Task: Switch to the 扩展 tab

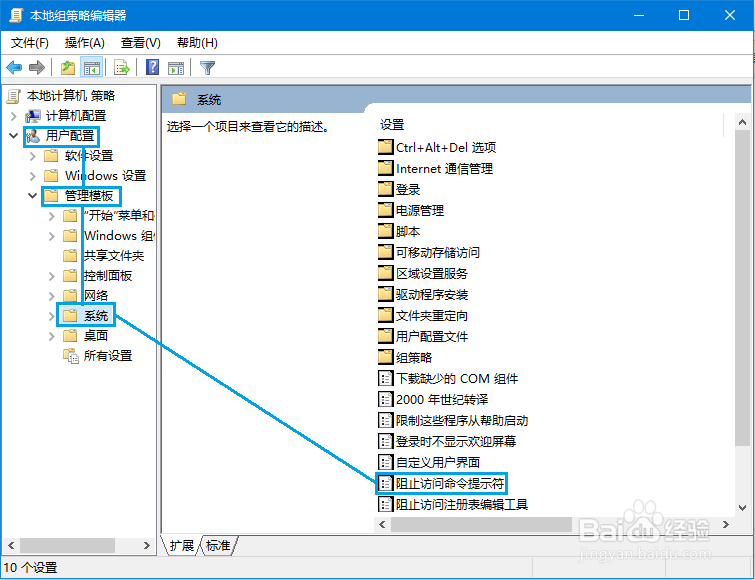Action: (181, 545)
